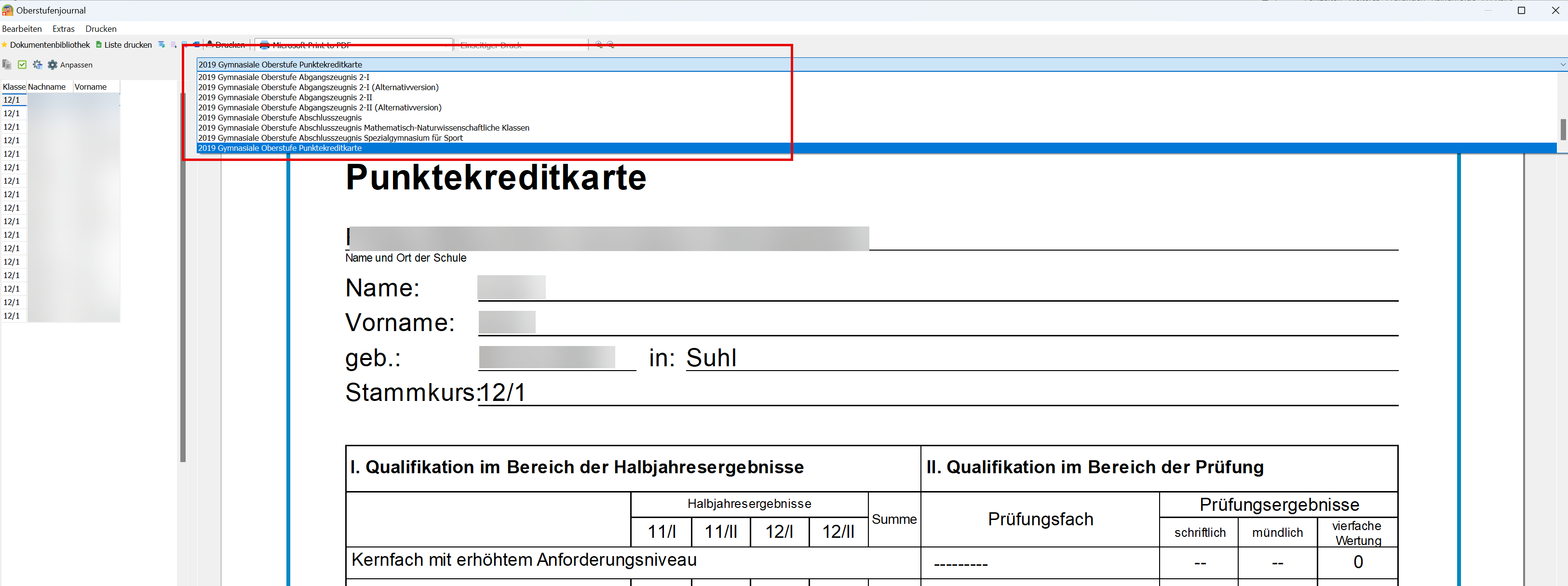Select Abgangszeugnis 2-I (Alternativversion) option
This screenshot has width=1568, height=586.
[x=877, y=88]
